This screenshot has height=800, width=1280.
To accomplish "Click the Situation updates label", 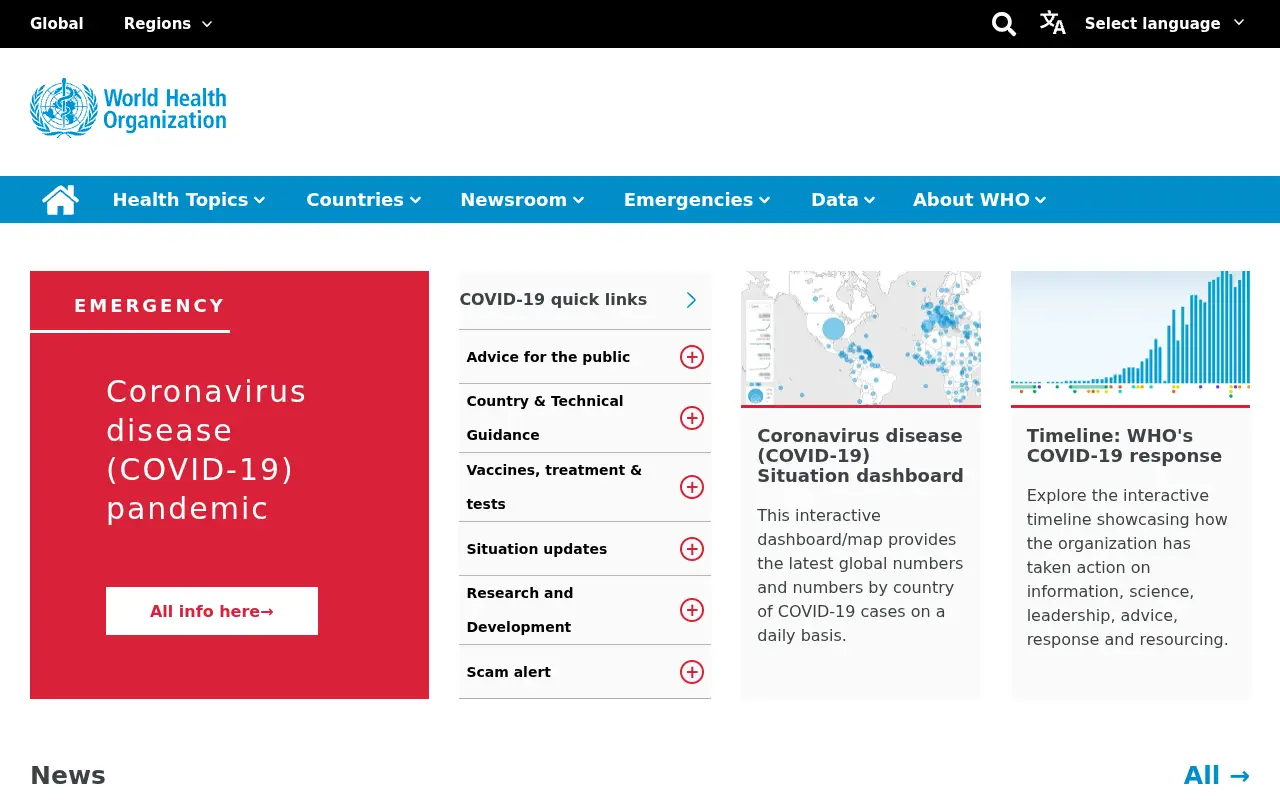I will [537, 549].
